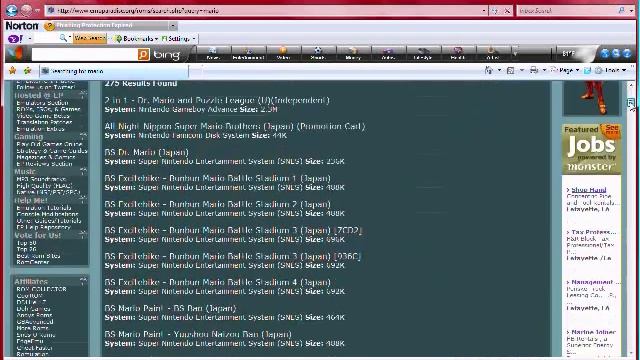Viewport: 640px width, 360px height.
Task: Open the address bar history dropdown
Action: click(484, 11)
